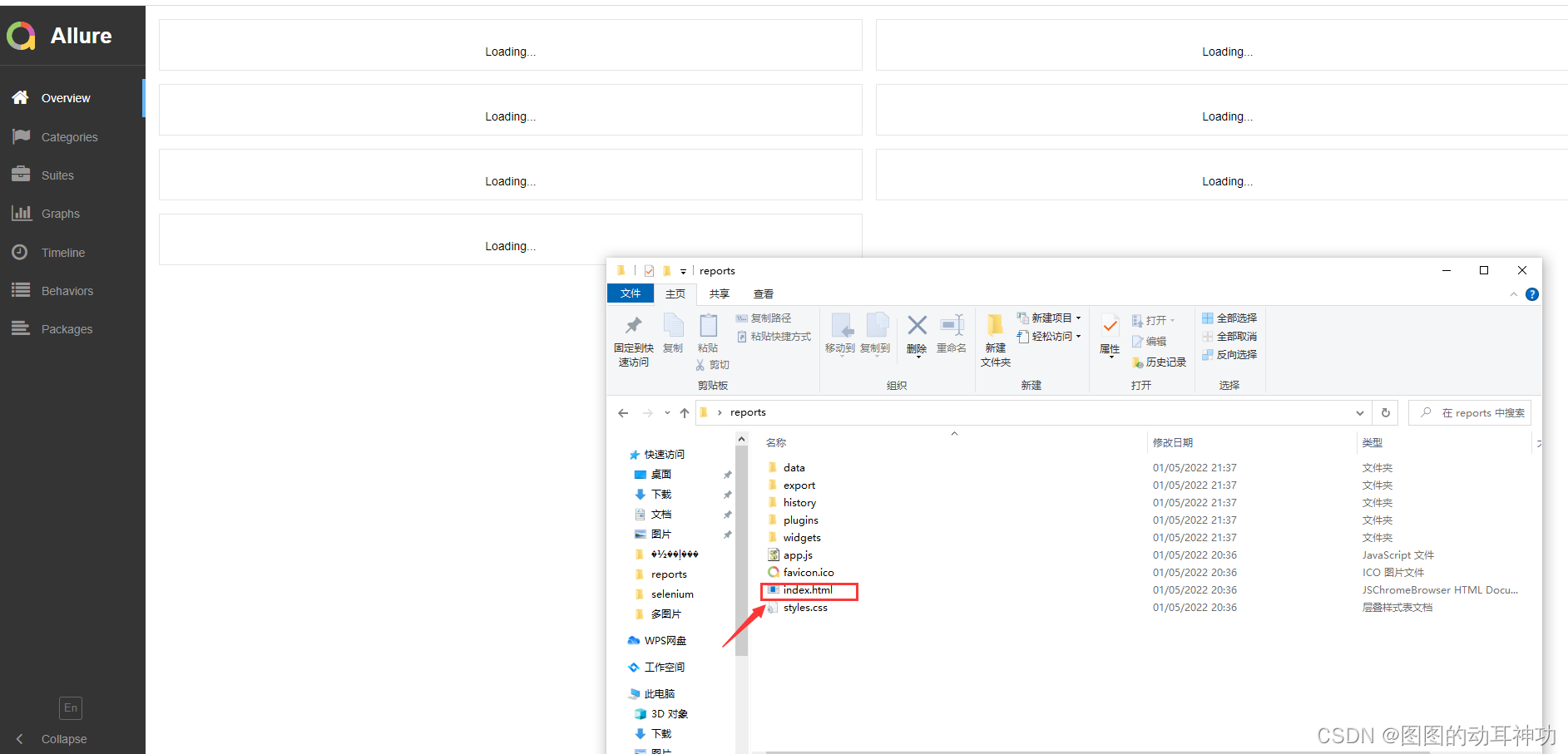Select the history folder
This screenshot has height=754, width=1568.
799,503
